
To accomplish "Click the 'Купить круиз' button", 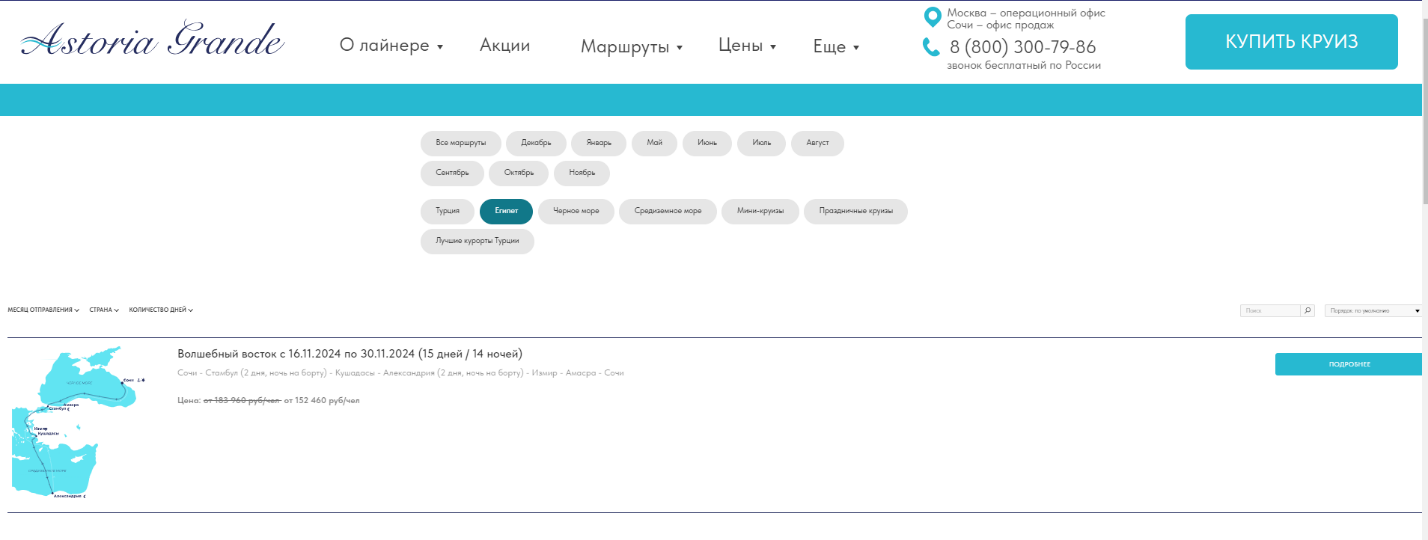I will click(1291, 42).
